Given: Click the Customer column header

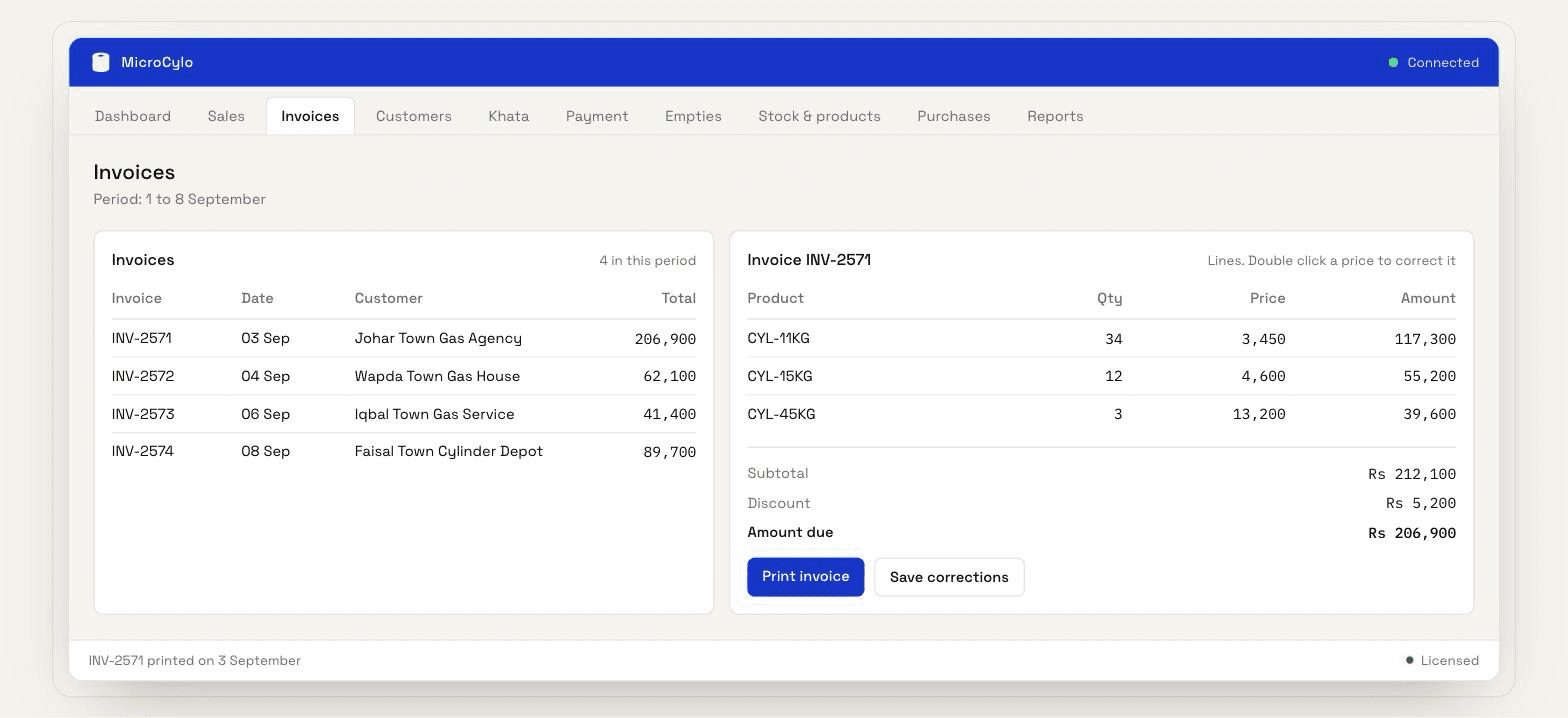Looking at the screenshot, I should coord(389,298).
